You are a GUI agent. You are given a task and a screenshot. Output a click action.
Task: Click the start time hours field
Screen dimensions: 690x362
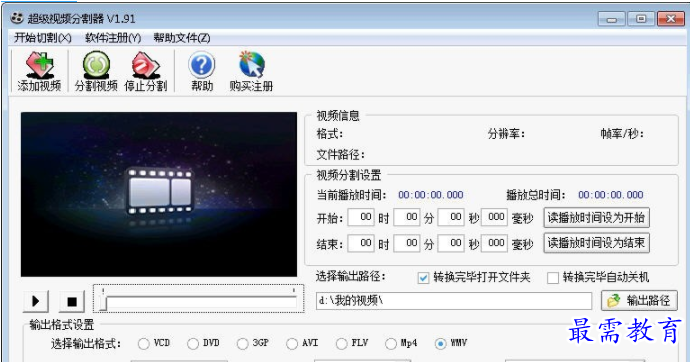pyautogui.click(x=361, y=217)
